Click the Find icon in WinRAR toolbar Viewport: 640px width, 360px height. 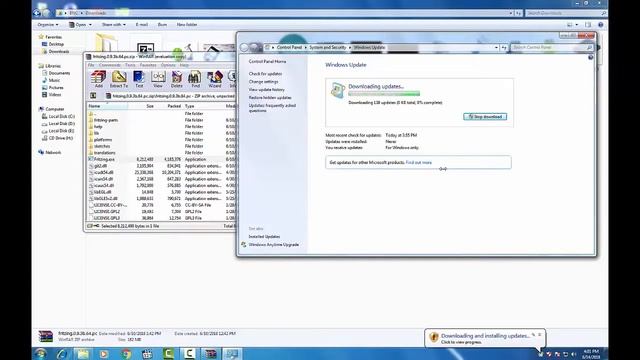pyautogui.click(x=195, y=79)
